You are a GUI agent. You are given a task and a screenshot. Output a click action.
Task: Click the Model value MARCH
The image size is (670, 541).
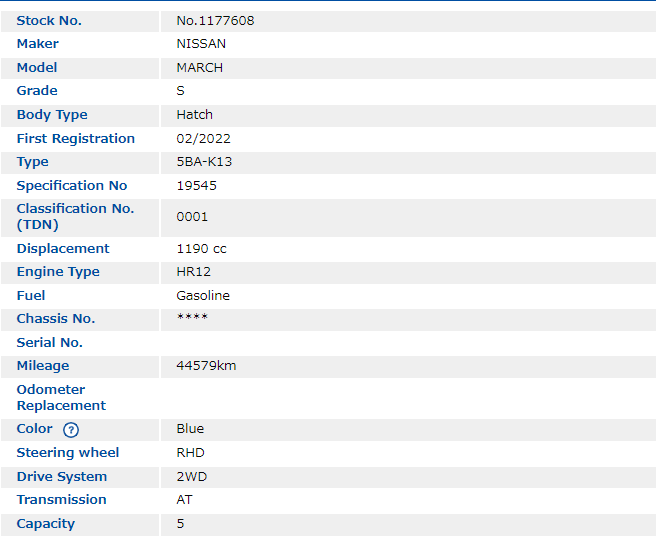pyautogui.click(x=200, y=68)
